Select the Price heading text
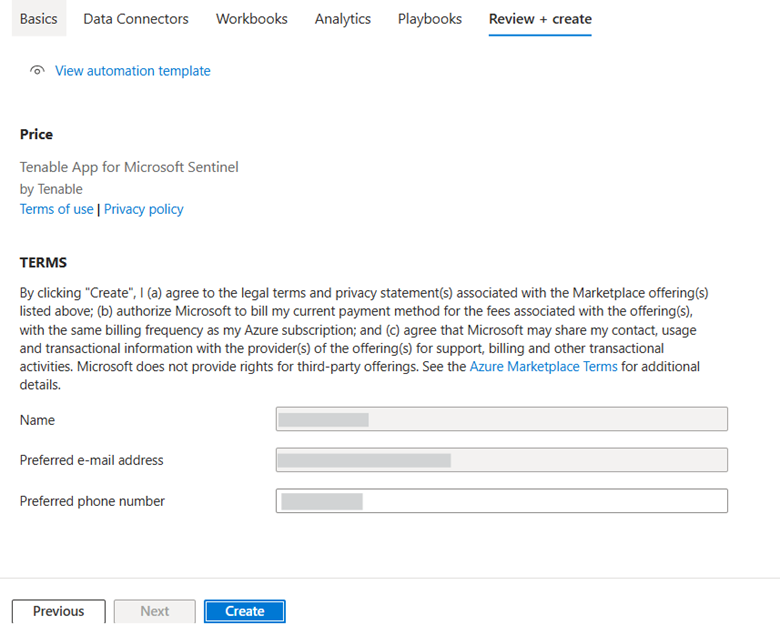The height and width of the screenshot is (625, 780). pyautogui.click(x=36, y=134)
